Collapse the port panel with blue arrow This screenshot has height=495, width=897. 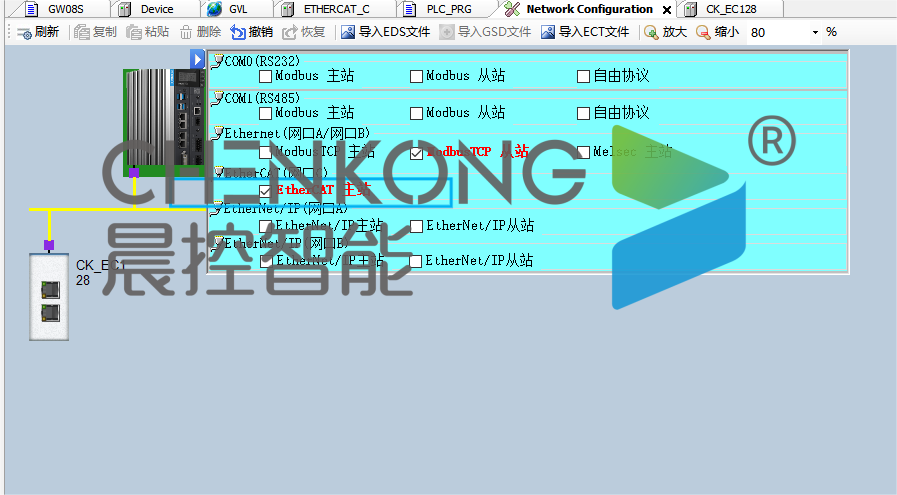coord(197,59)
